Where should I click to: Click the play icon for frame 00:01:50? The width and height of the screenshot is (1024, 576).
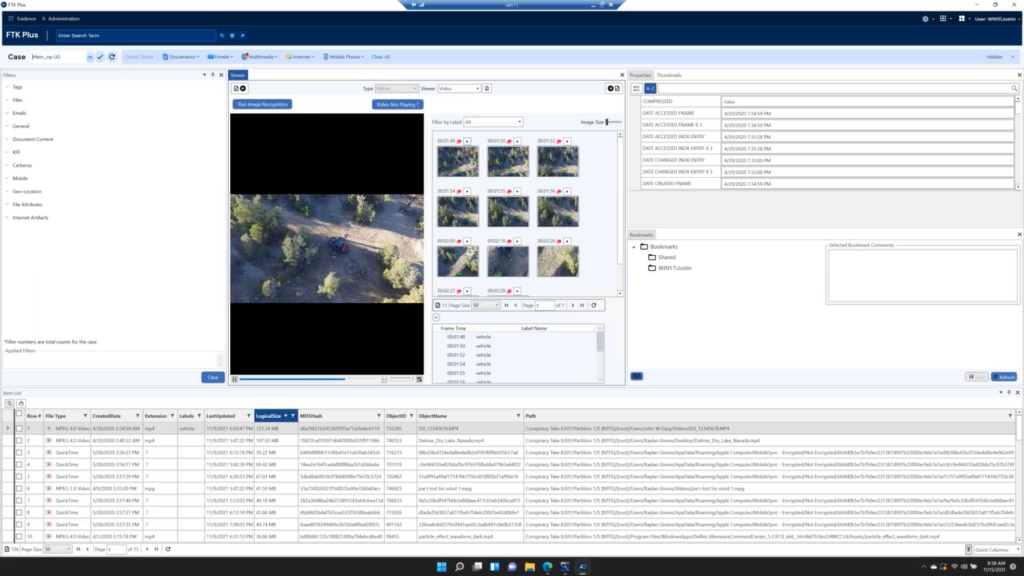click(517, 141)
